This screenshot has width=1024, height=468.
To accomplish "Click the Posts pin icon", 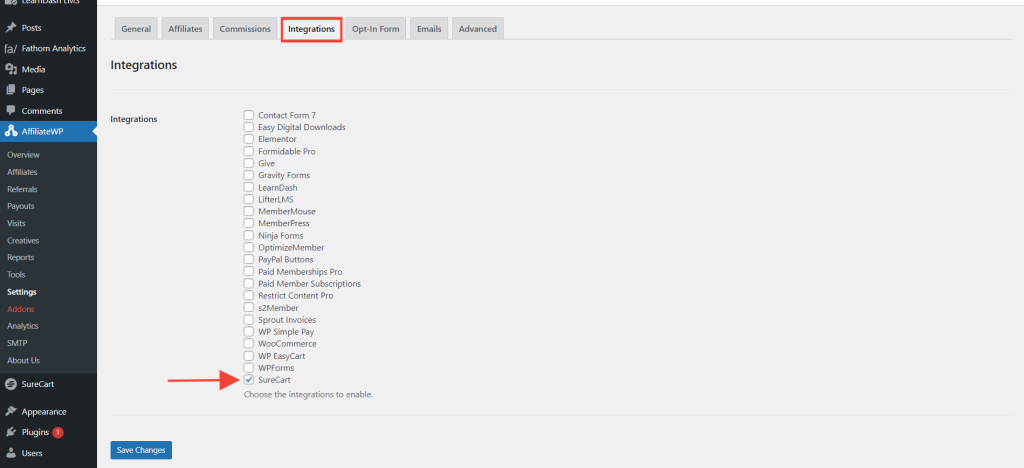I will click(10, 28).
